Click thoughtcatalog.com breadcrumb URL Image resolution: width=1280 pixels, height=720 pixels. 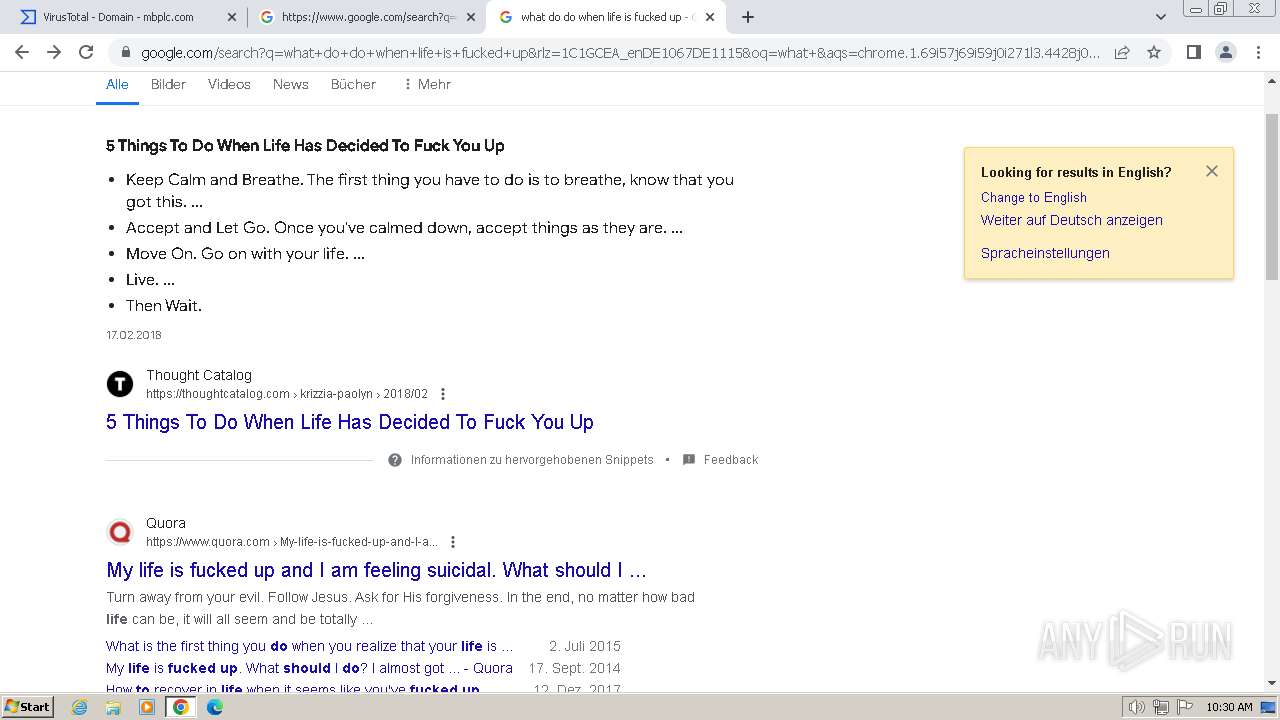[x=287, y=394]
